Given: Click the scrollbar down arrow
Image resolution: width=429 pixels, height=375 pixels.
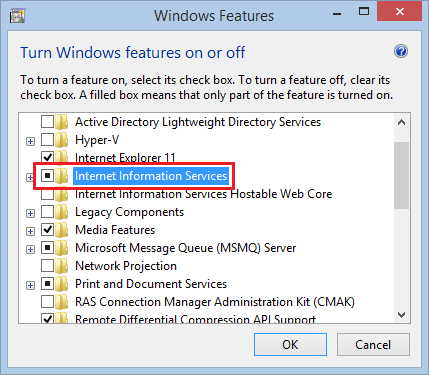Looking at the screenshot, I should [402, 314].
